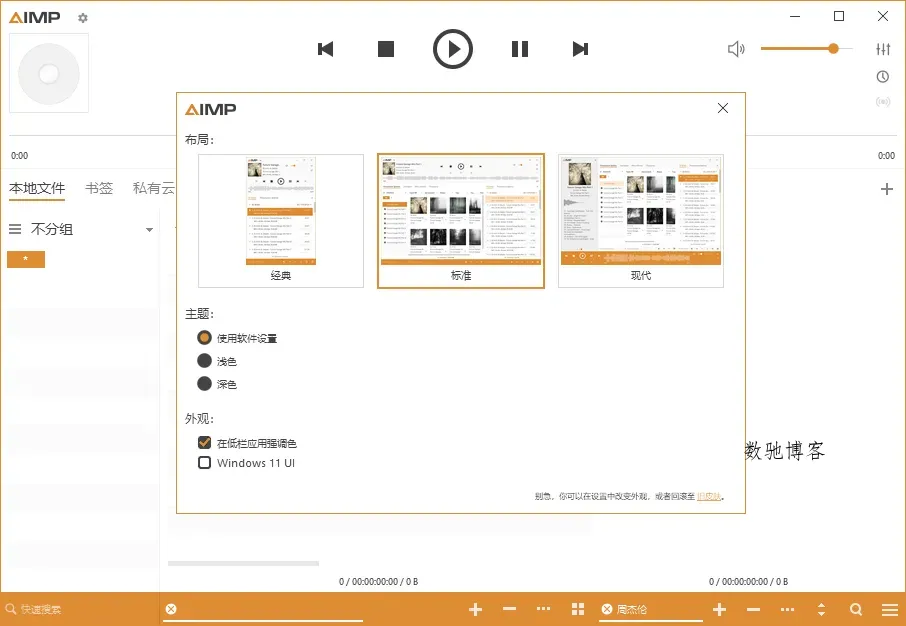Click the minus icon beside grid view

pos(509,609)
